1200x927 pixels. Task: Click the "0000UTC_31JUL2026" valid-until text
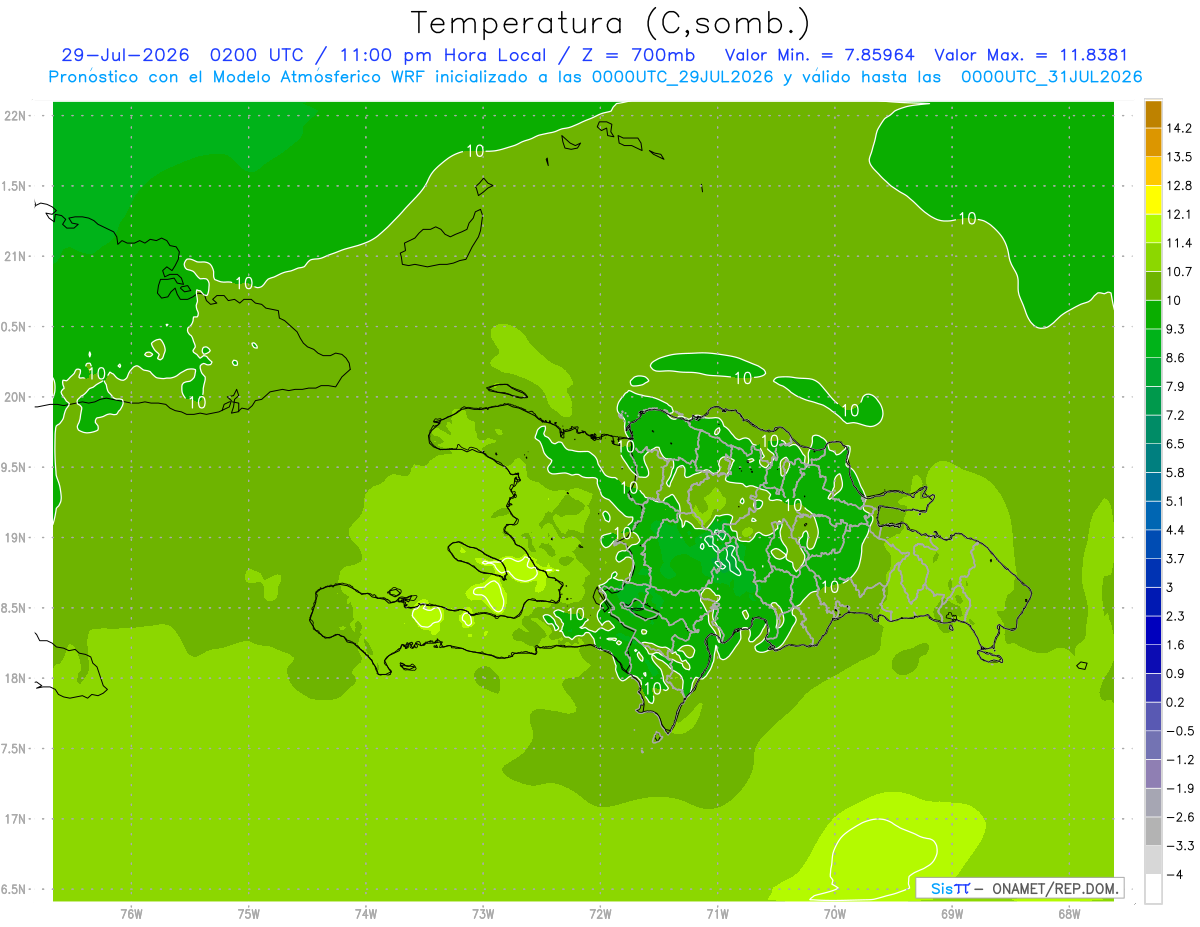[1052, 77]
